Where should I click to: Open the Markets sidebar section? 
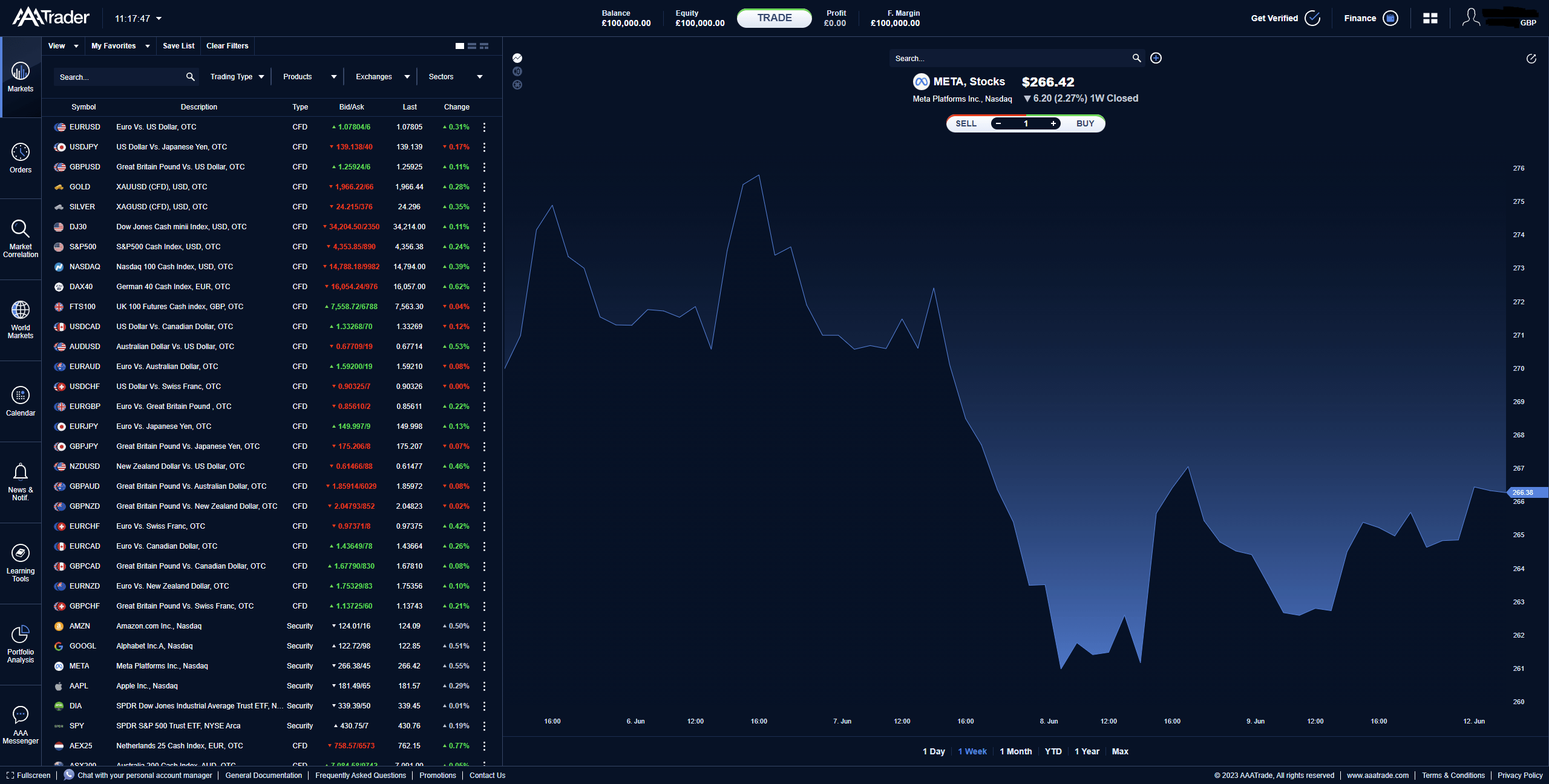tap(21, 77)
